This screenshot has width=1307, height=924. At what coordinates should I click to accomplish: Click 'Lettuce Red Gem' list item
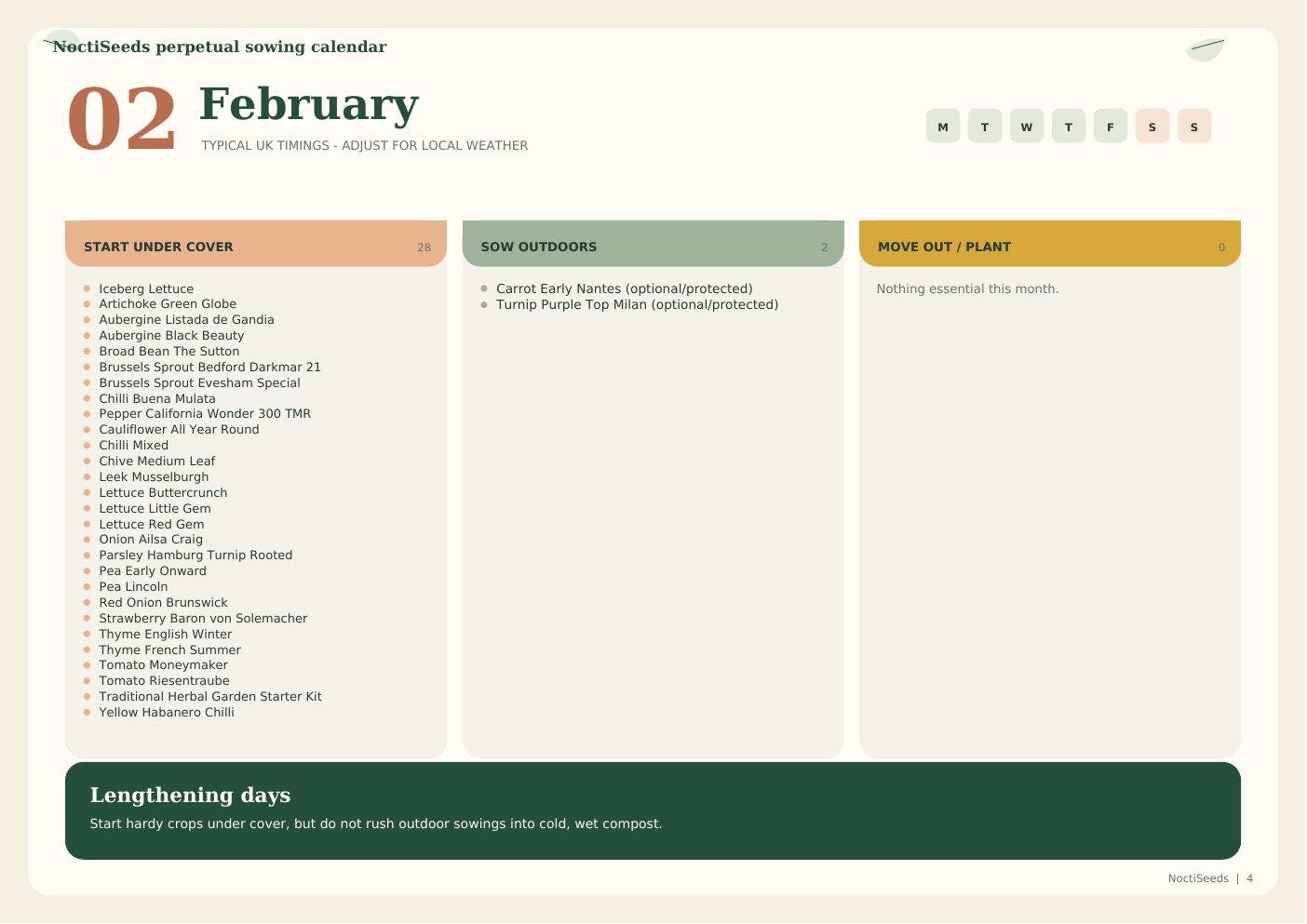click(x=152, y=525)
